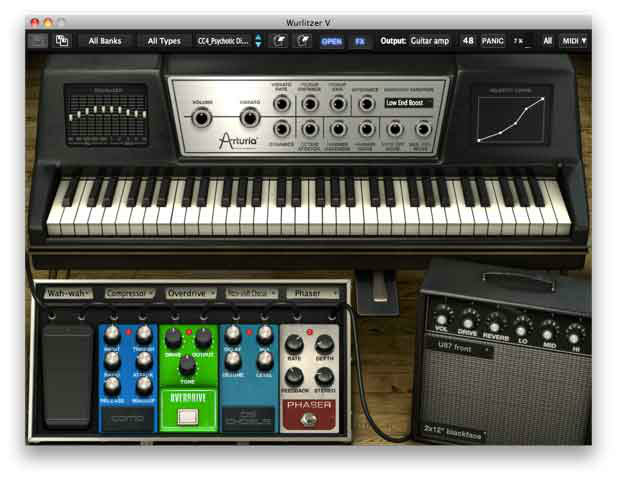Click the Pickup Axis knob
The width and height of the screenshot is (617, 480).
coord(338,104)
